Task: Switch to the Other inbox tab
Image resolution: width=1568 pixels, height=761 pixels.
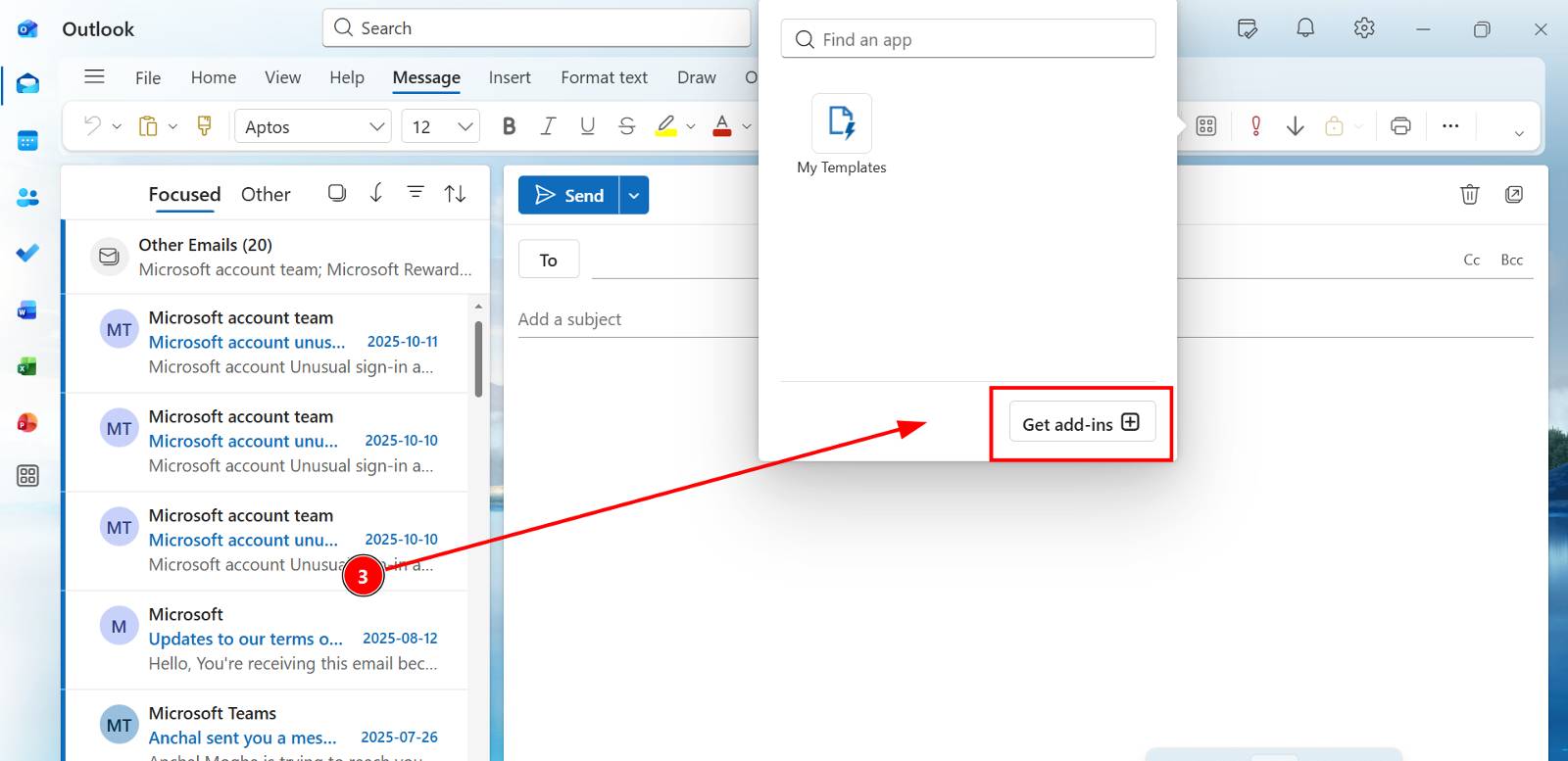Action: coord(266,195)
